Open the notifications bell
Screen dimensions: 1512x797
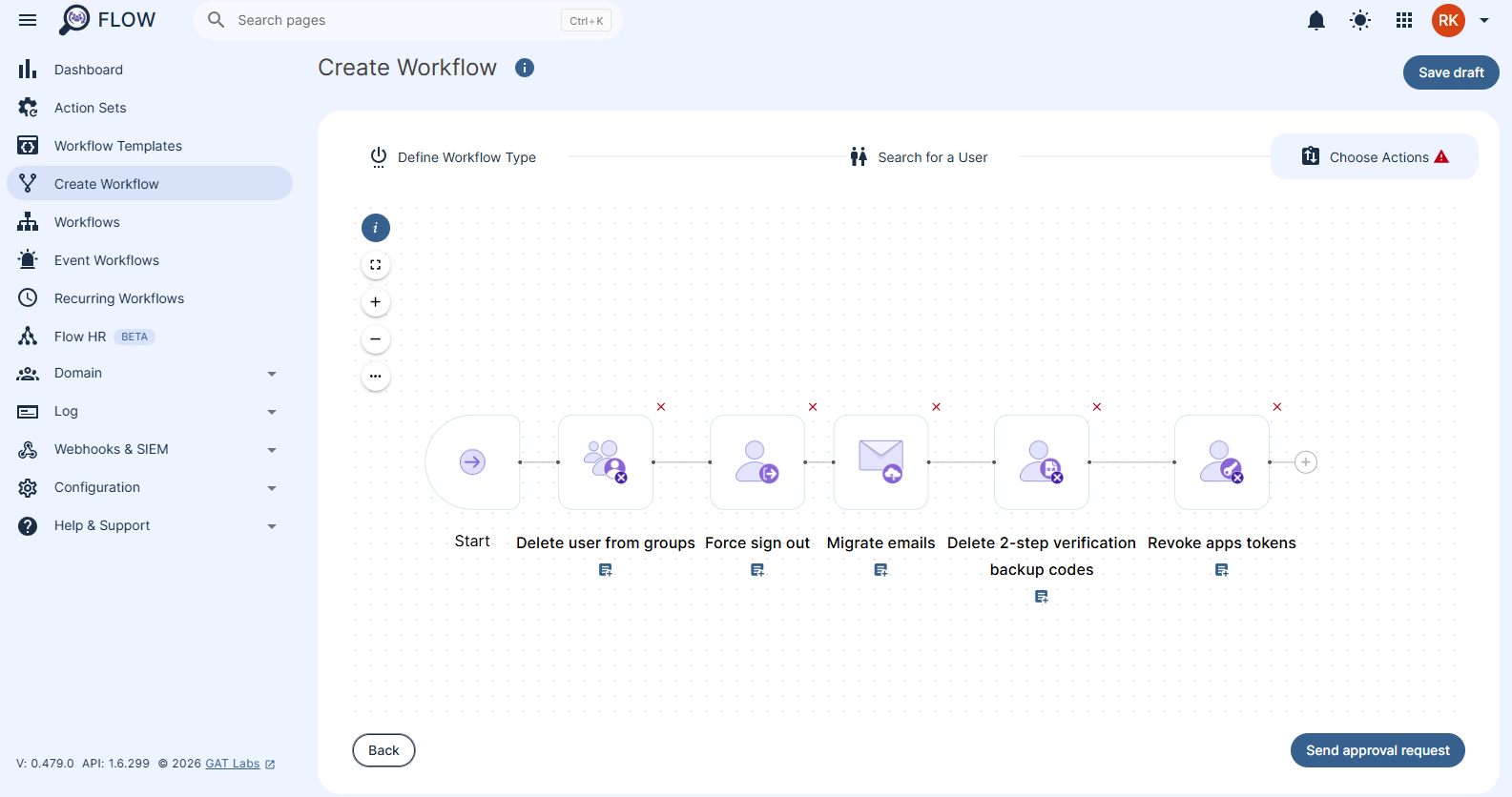click(1316, 20)
